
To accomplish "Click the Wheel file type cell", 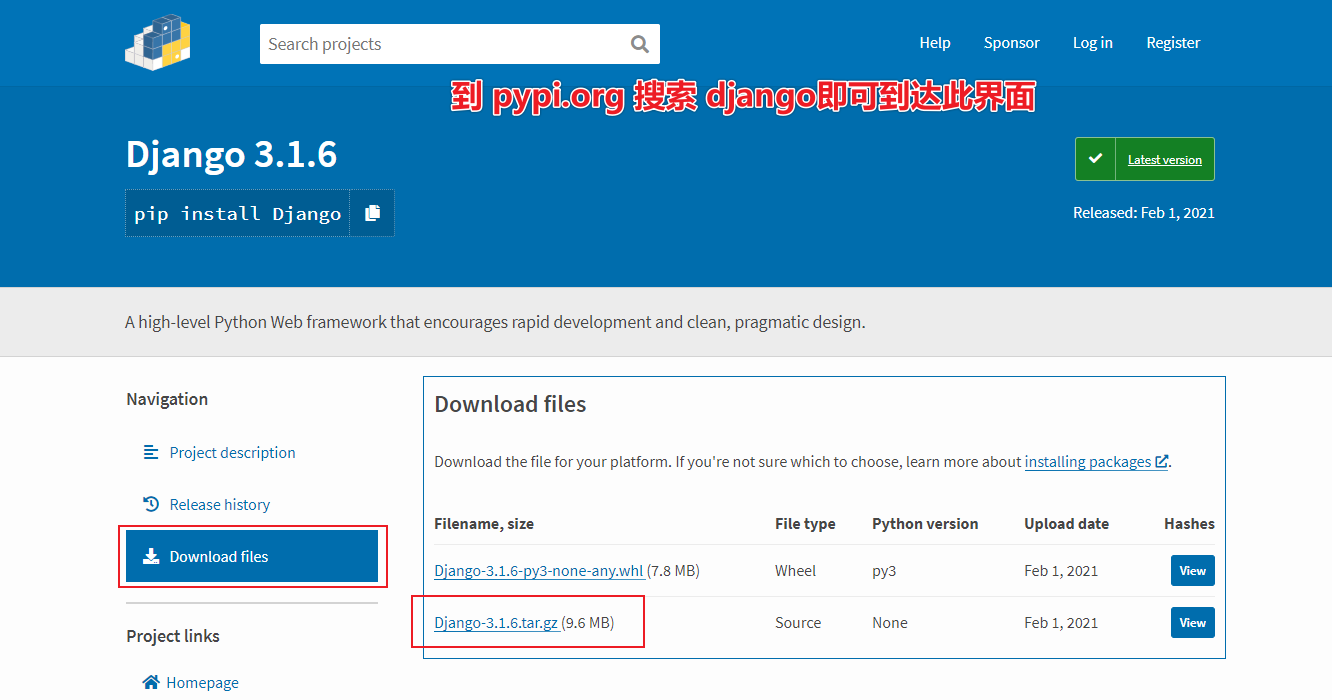I will point(795,570).
